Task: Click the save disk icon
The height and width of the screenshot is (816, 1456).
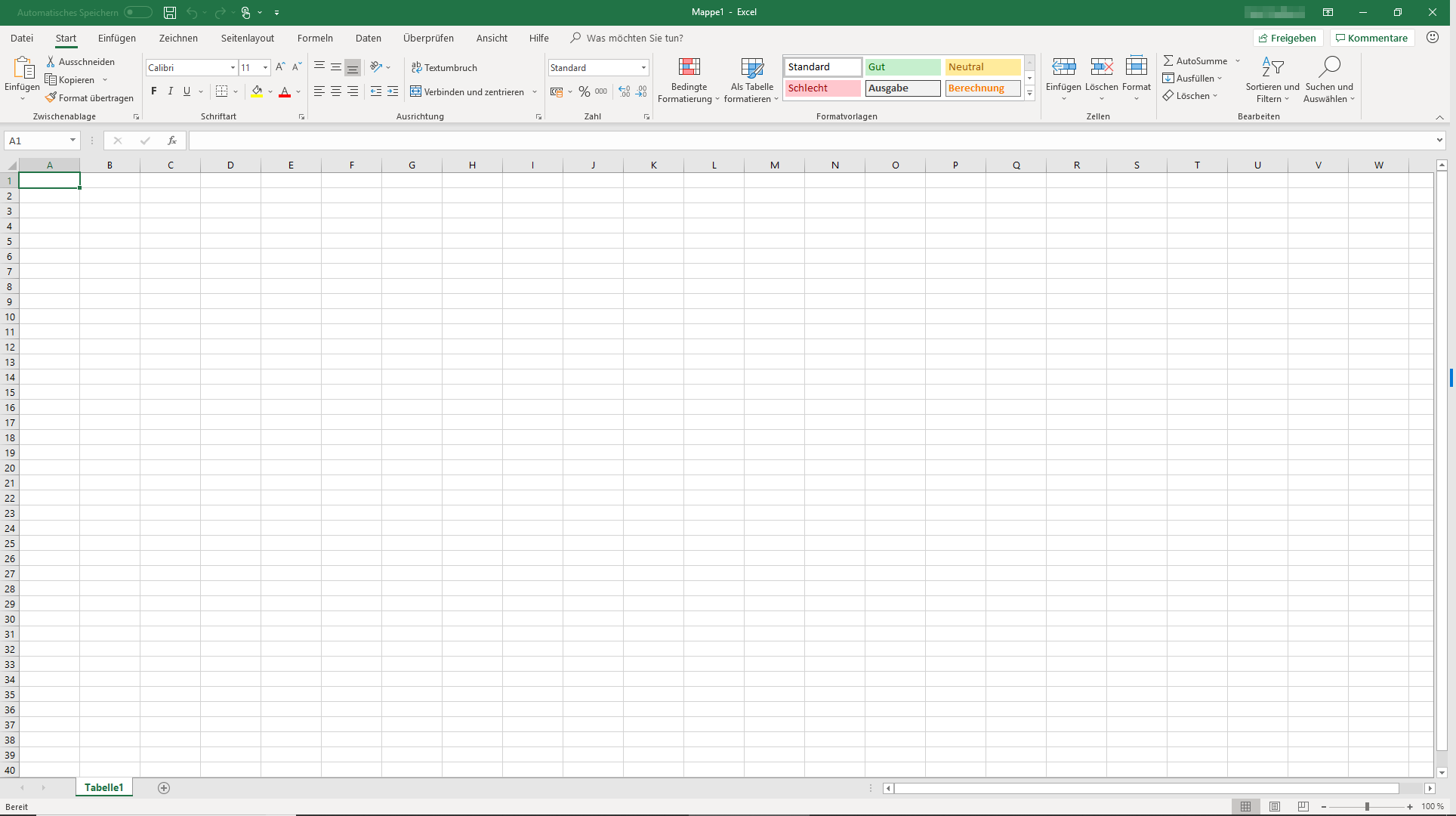Action: coord(170,12)
